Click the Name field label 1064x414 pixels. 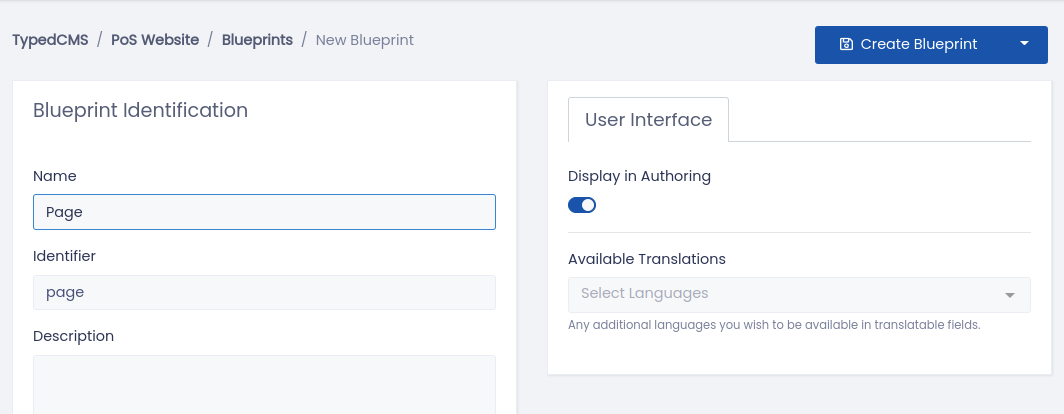pos(55,176)
